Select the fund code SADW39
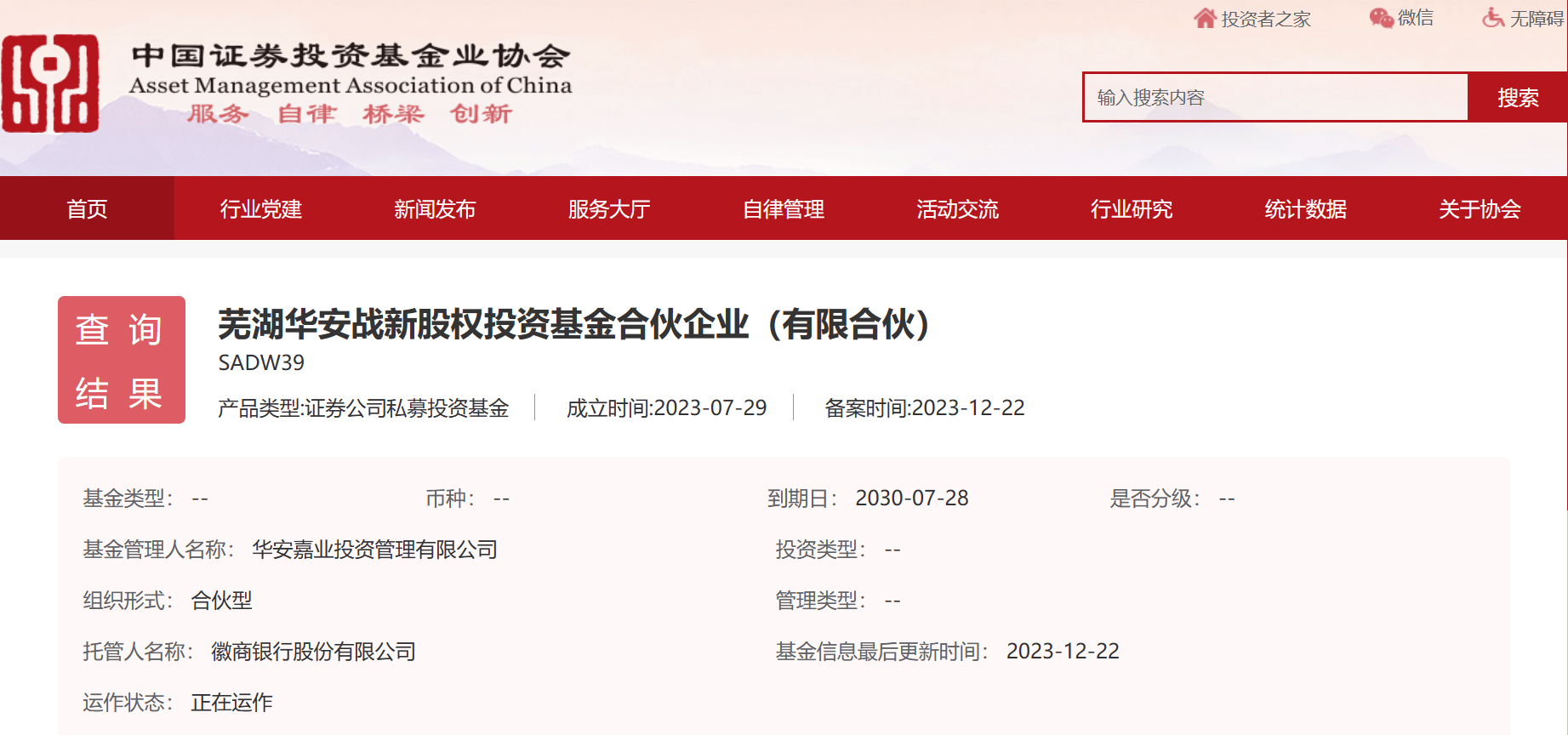The width and height of the screenshot is (1568, 735). pos(261,362)
